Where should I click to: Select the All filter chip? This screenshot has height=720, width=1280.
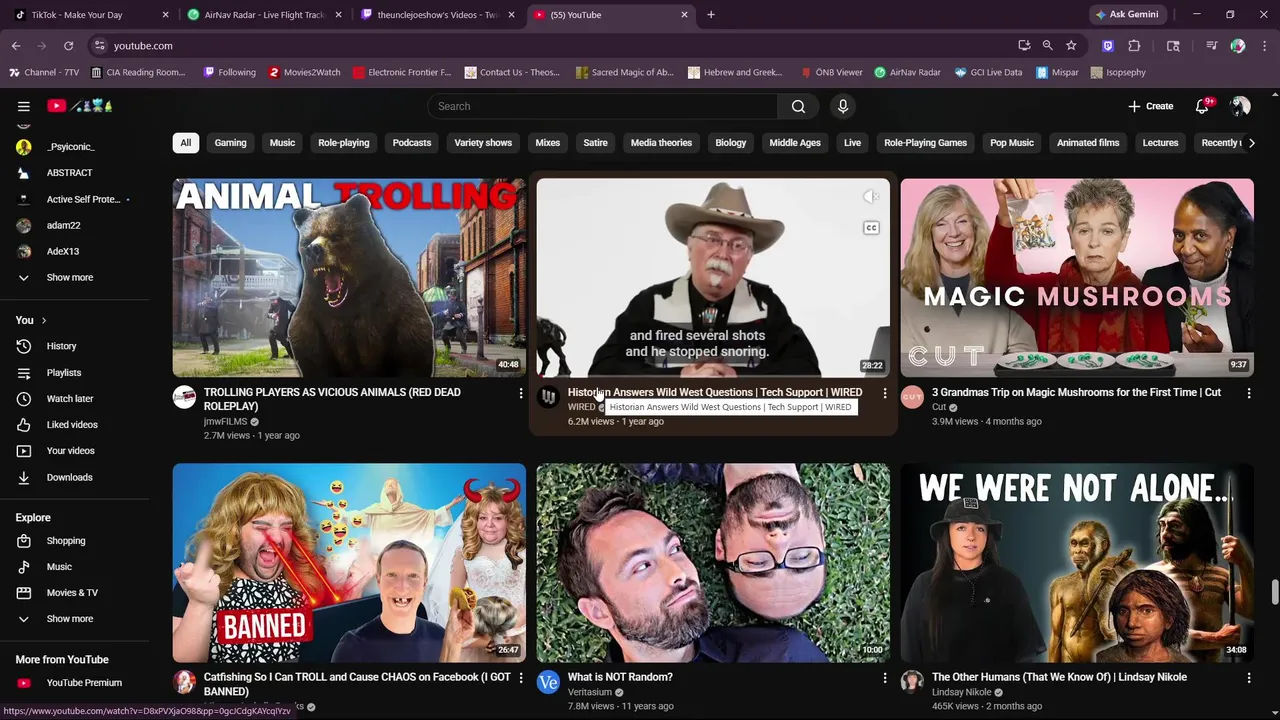pos(185,143)
